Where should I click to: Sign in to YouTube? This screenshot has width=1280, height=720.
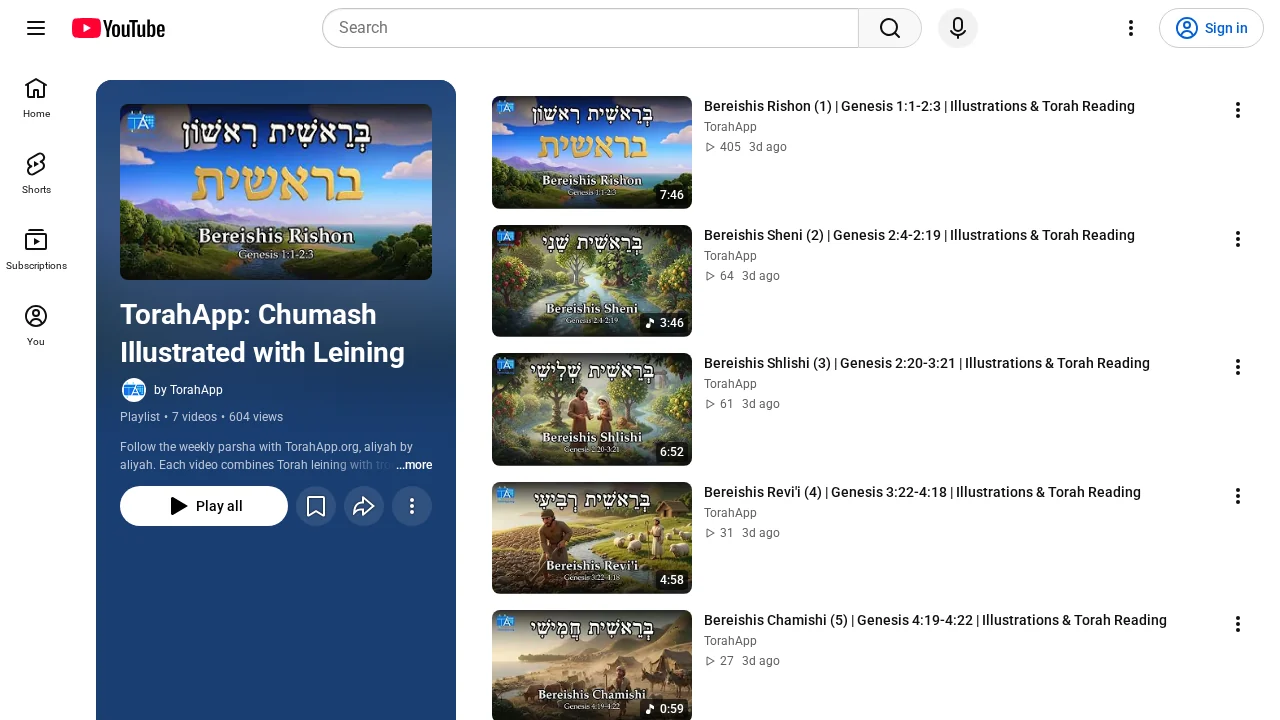[x=1211, y=28]
